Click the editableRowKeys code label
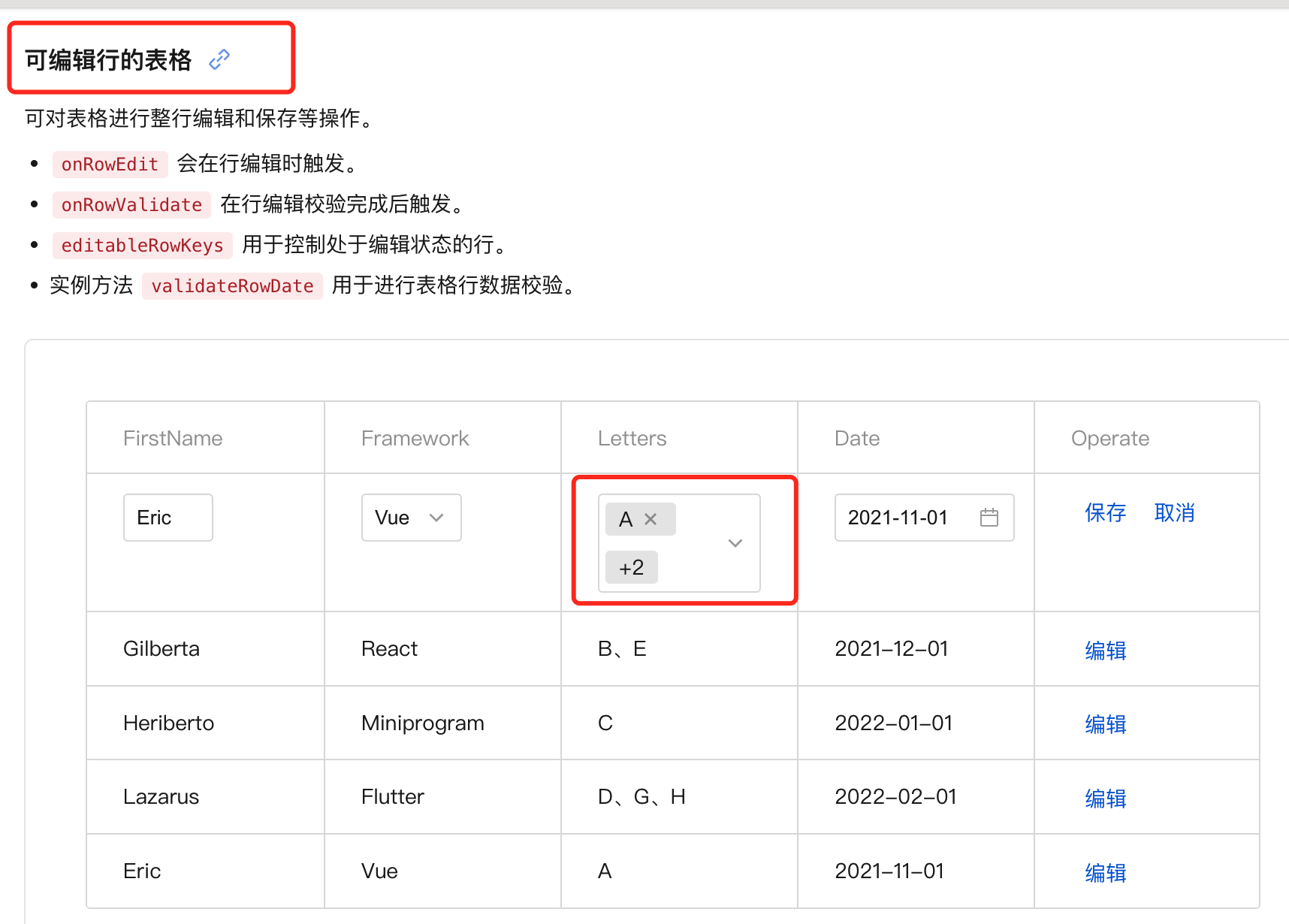 coord(143,246)
